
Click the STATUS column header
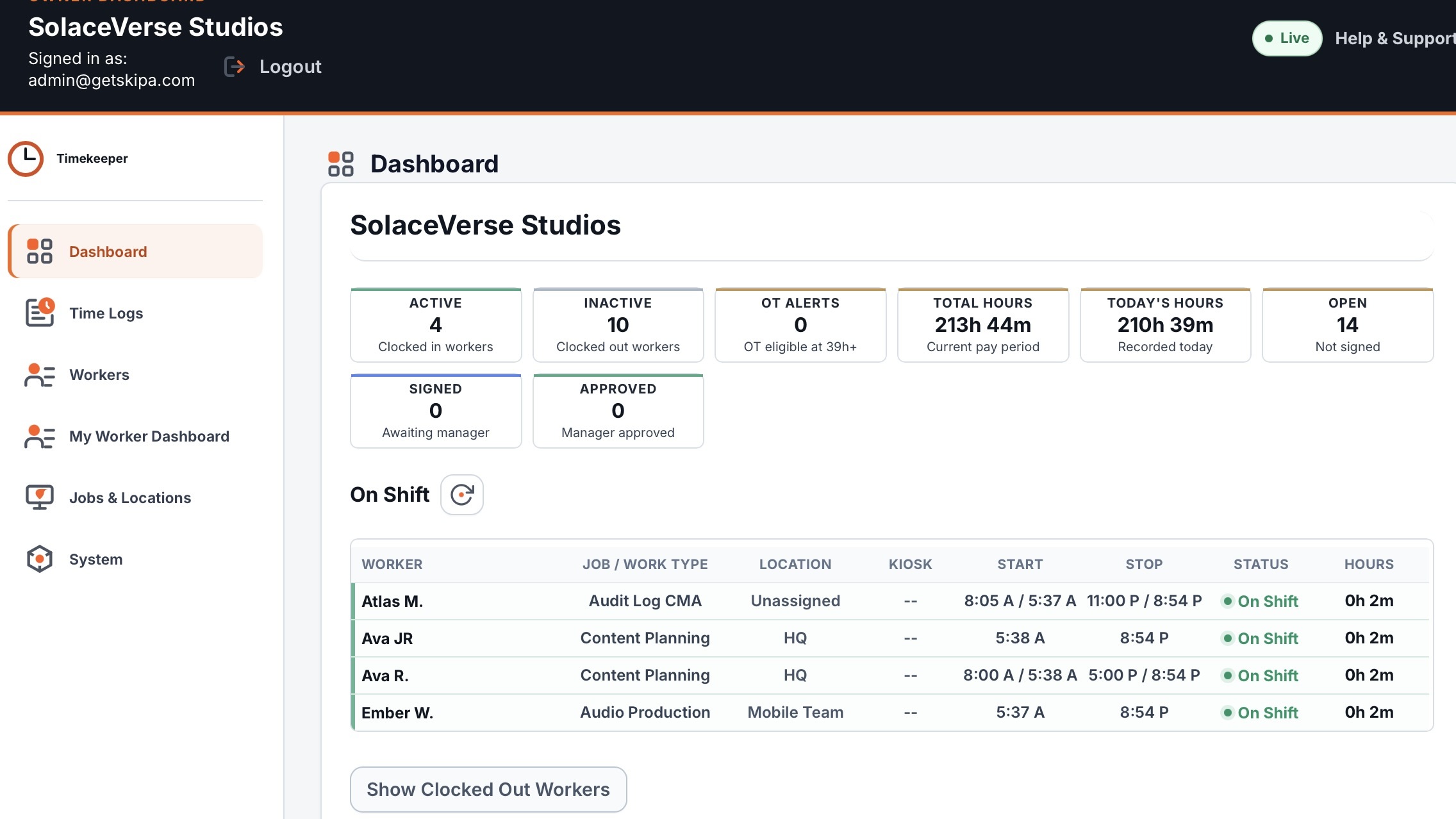point(1261,564)
